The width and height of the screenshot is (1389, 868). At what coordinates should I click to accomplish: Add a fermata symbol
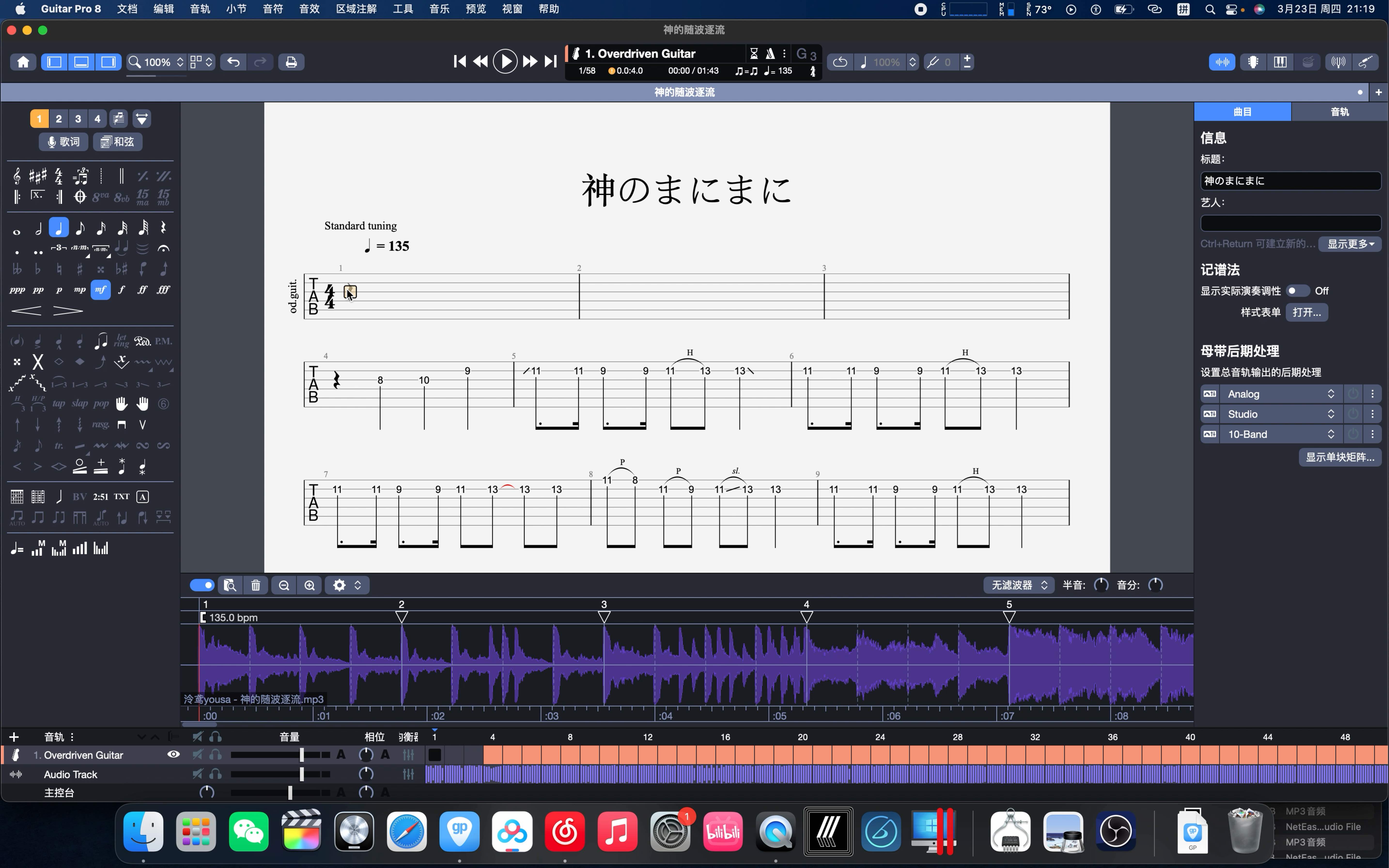[x=163, y=248]
